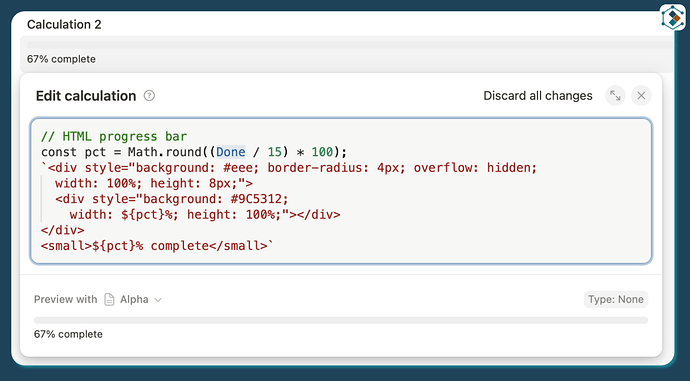Screen dimensions: 690x381
Task: Click the number 15 in the code
Action: click(x=274, y=152)
